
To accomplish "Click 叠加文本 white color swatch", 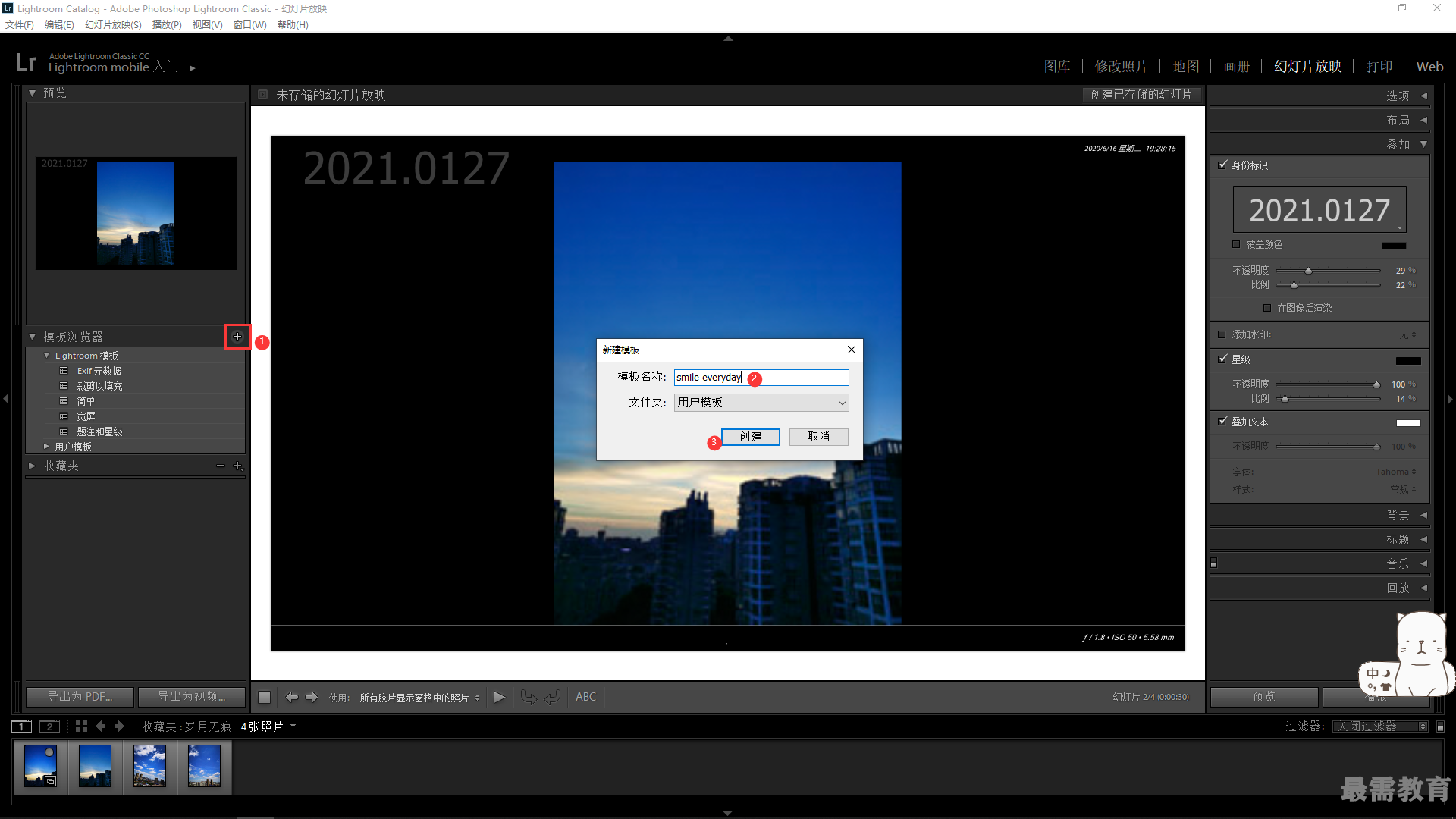I will coord(1408,422).
